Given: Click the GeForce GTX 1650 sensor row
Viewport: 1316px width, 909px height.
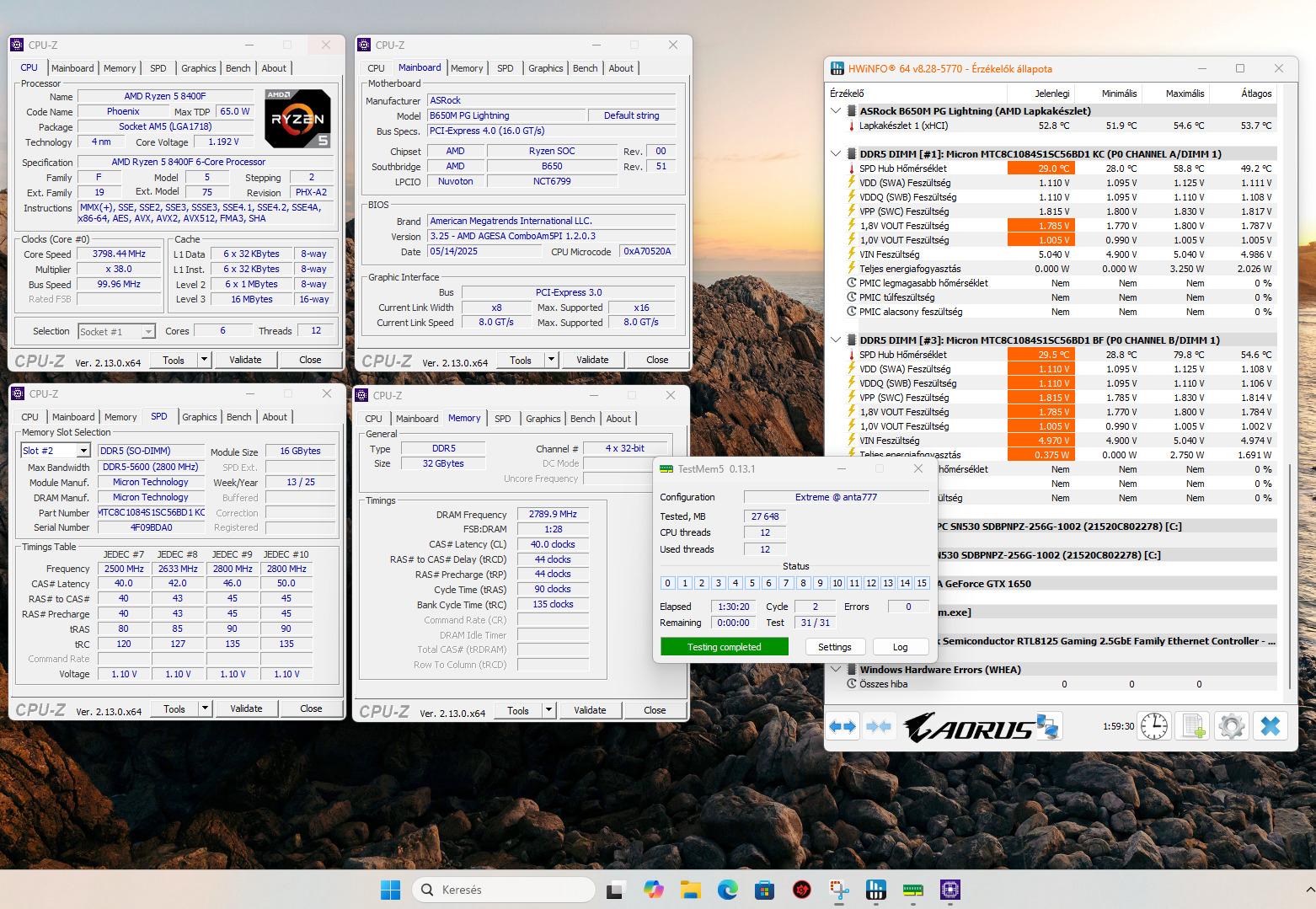Looking at the screenshot, I should [x=1107, y=583].
